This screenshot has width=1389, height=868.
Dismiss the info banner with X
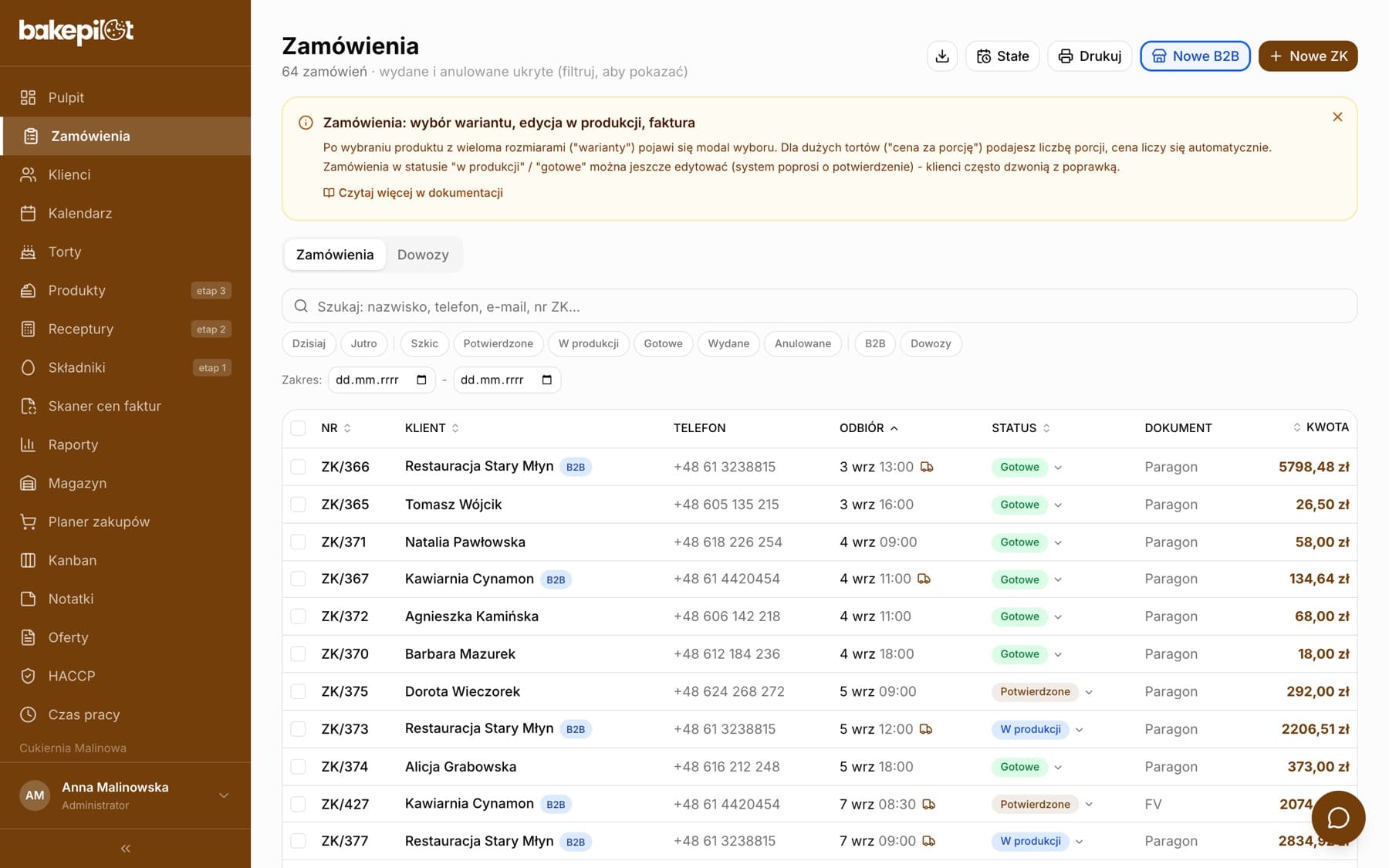coord(1337,117)
